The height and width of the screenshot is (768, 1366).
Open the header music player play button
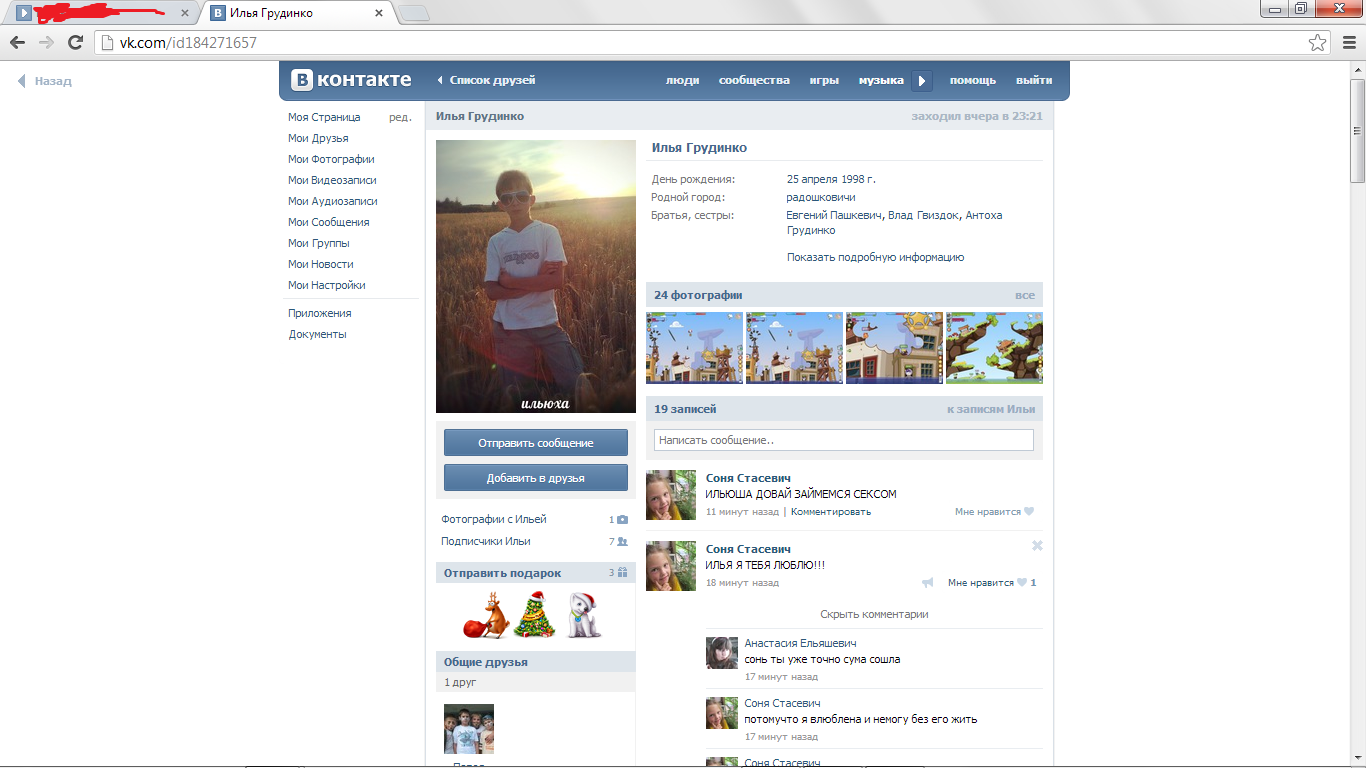pos(923,81)
